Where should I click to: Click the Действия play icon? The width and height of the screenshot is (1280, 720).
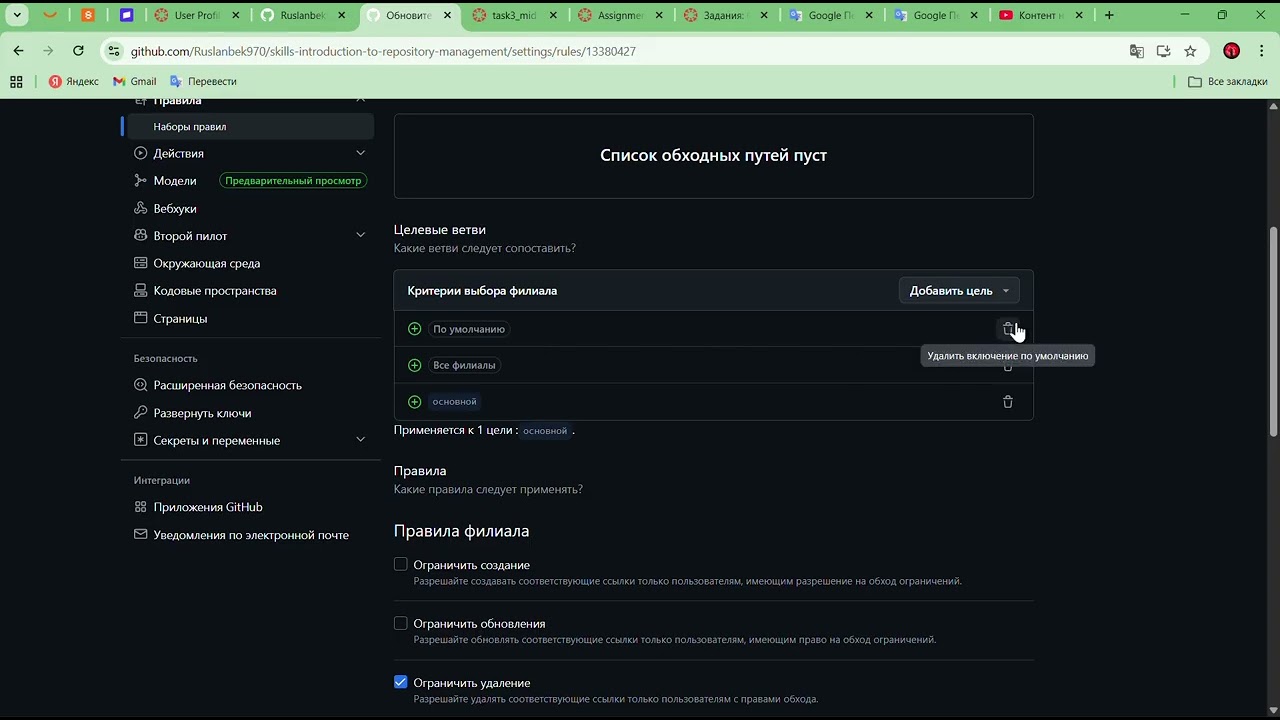(x=141, y=153)
